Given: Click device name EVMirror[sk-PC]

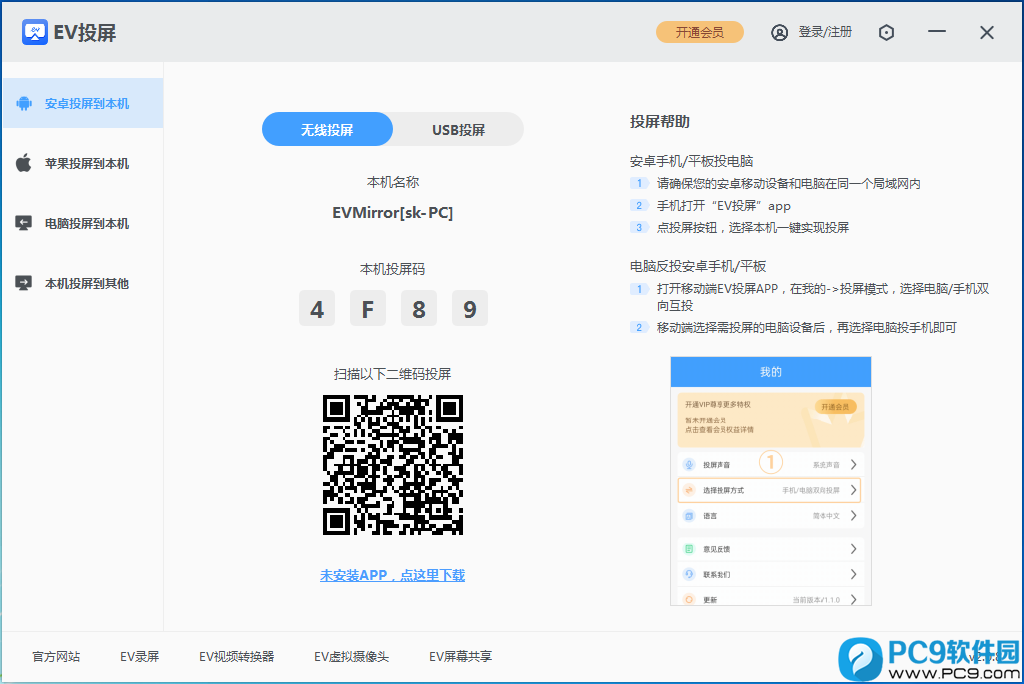Looking at the screenshot, I should point(392,212).
